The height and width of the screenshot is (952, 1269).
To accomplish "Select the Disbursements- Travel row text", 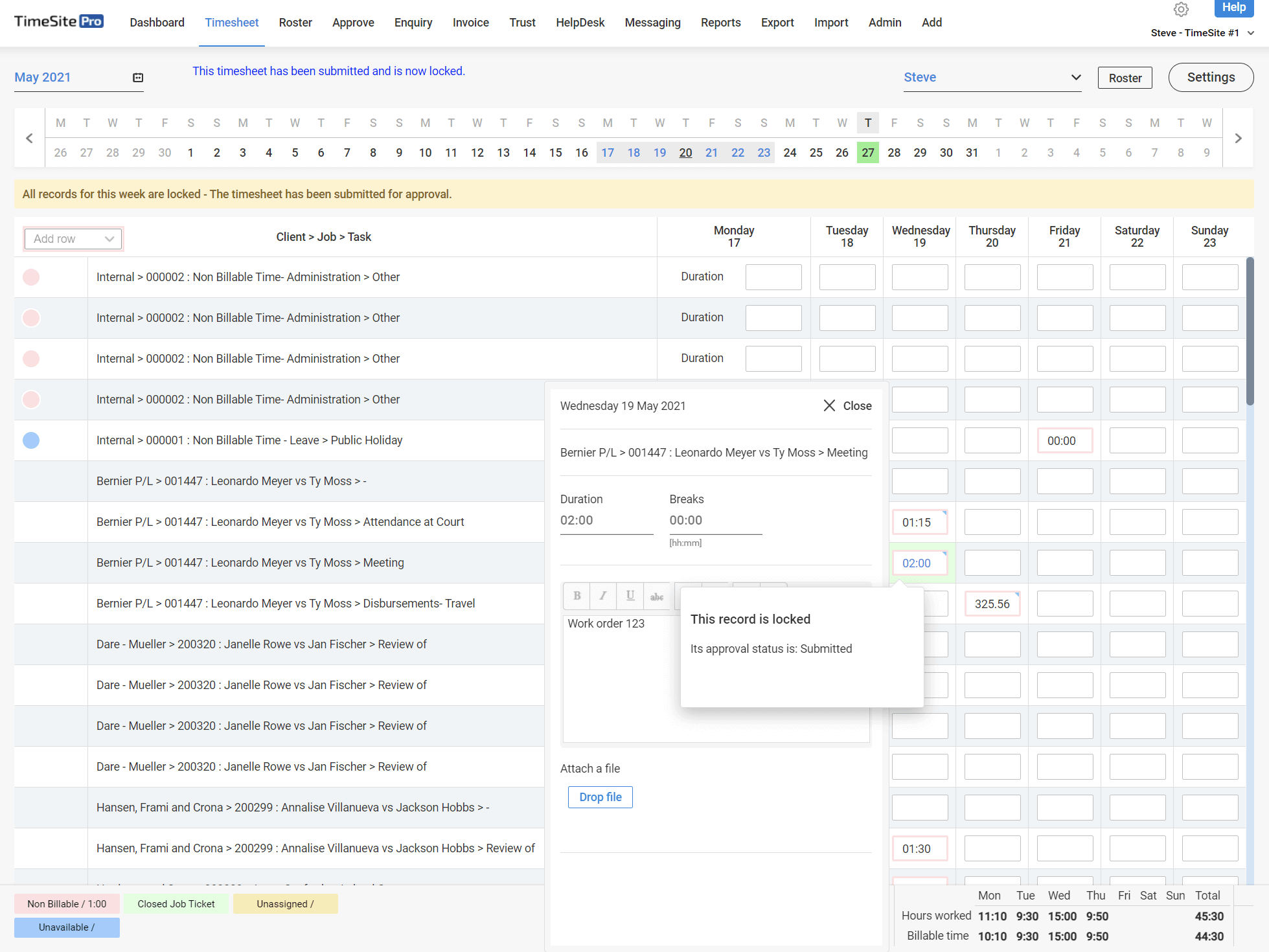I will coord(286,604).
